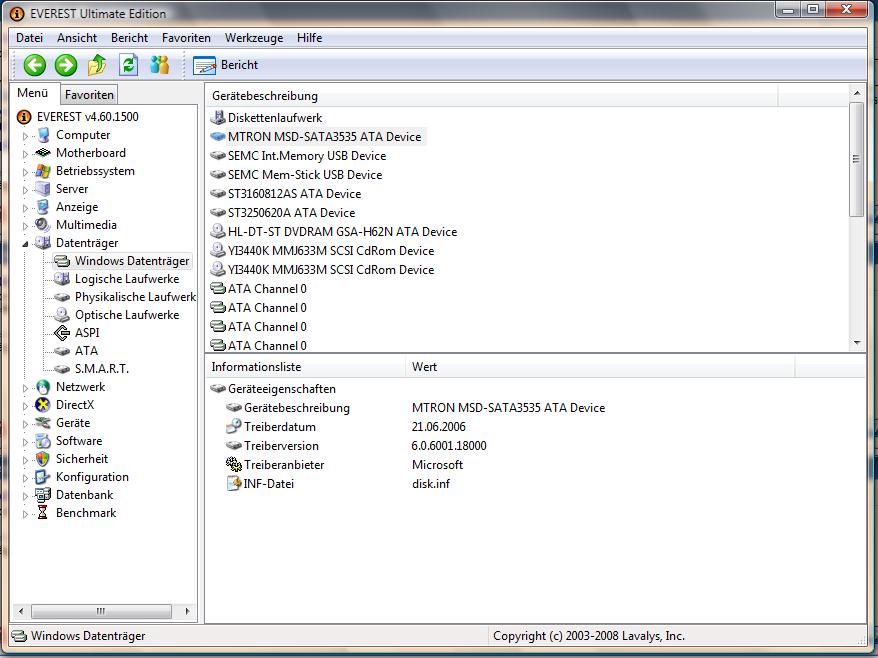The height and width of the screenshot is (658, 878).
Task: Select ST3160812AS ATA Device
Action: tap(294, 194)
